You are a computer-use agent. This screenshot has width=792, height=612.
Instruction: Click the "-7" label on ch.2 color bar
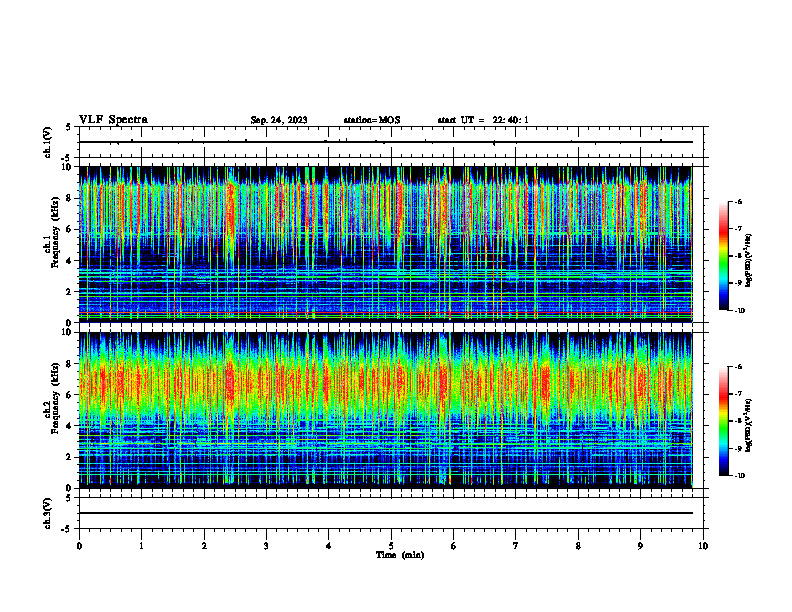pos(739,393)
